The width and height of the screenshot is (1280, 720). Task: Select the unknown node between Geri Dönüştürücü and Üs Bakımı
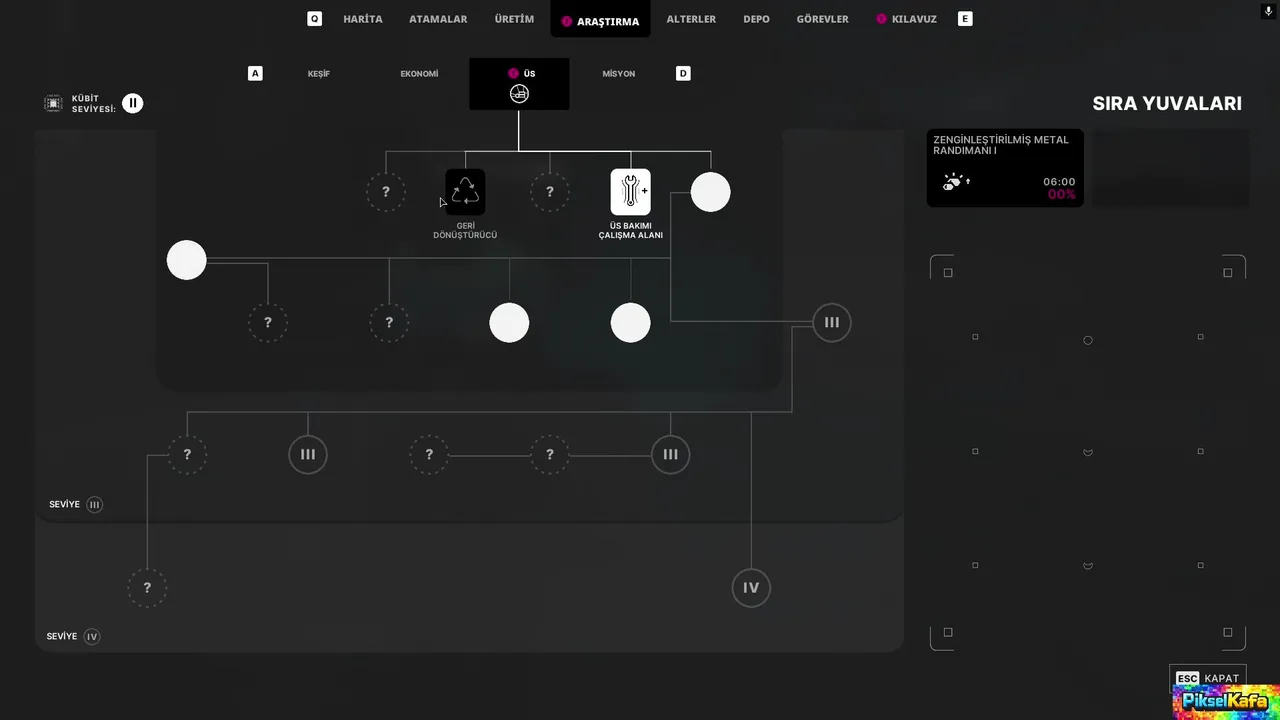pyautogui.click(x=550, y=192)
